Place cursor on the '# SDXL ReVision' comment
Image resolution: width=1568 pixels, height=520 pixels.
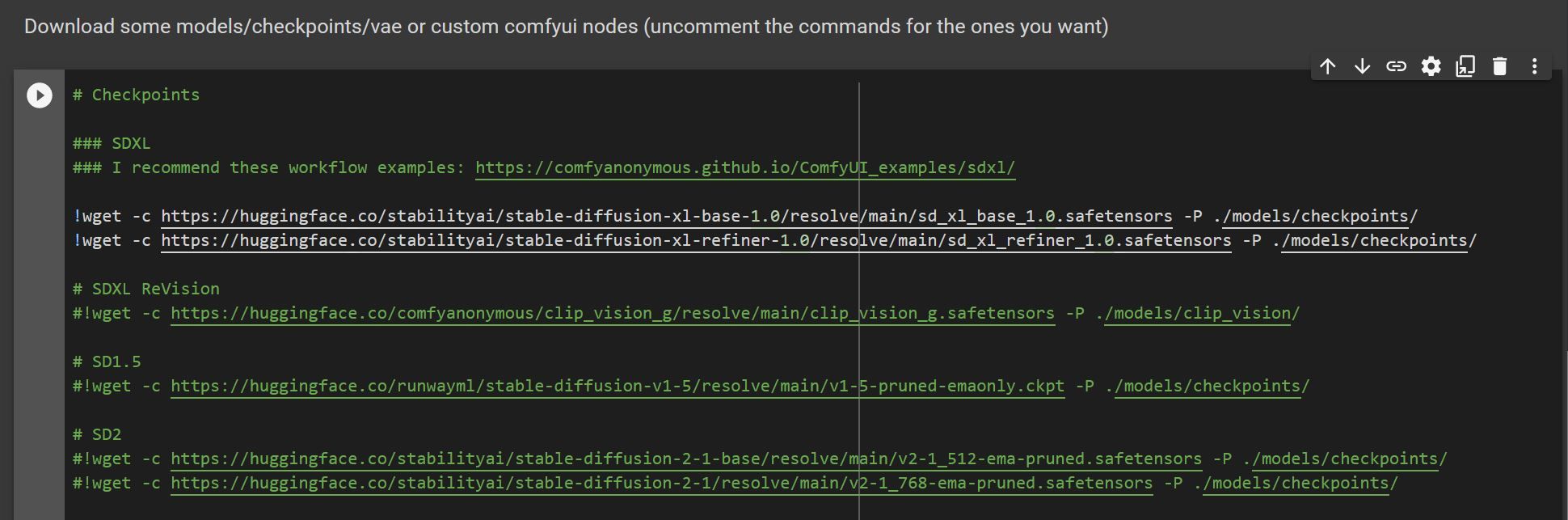[145, 290]
